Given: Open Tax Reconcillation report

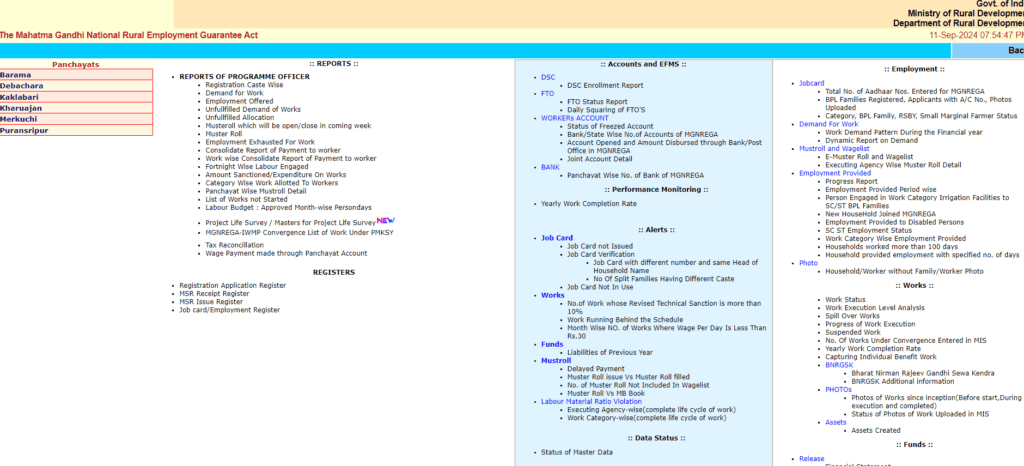Looking at the screenshot, I should pyautogui.click(x=234, y=245).
